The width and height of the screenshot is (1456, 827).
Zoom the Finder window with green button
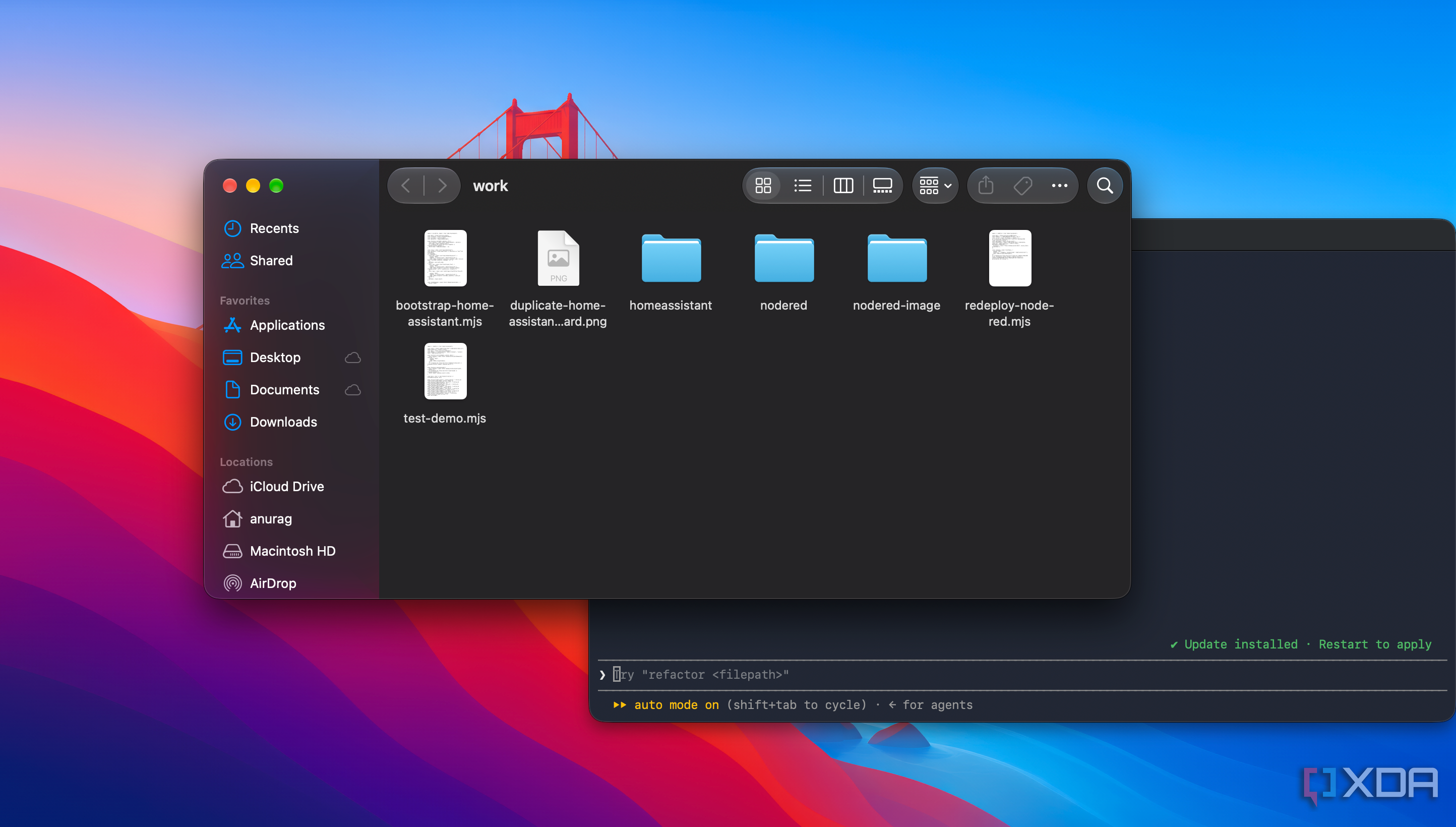(276, 186)
